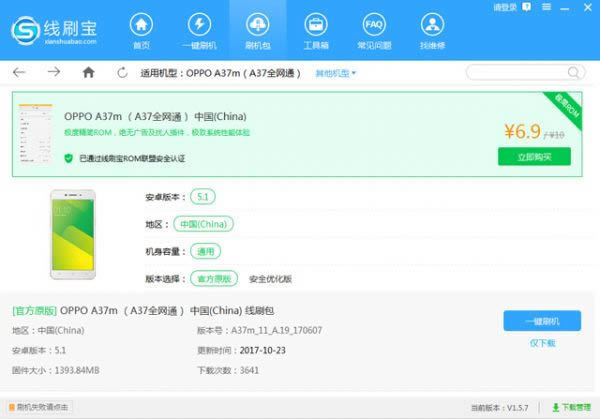
Task: Refresh the page with the reload icon
Action: [x=122, y=73]
